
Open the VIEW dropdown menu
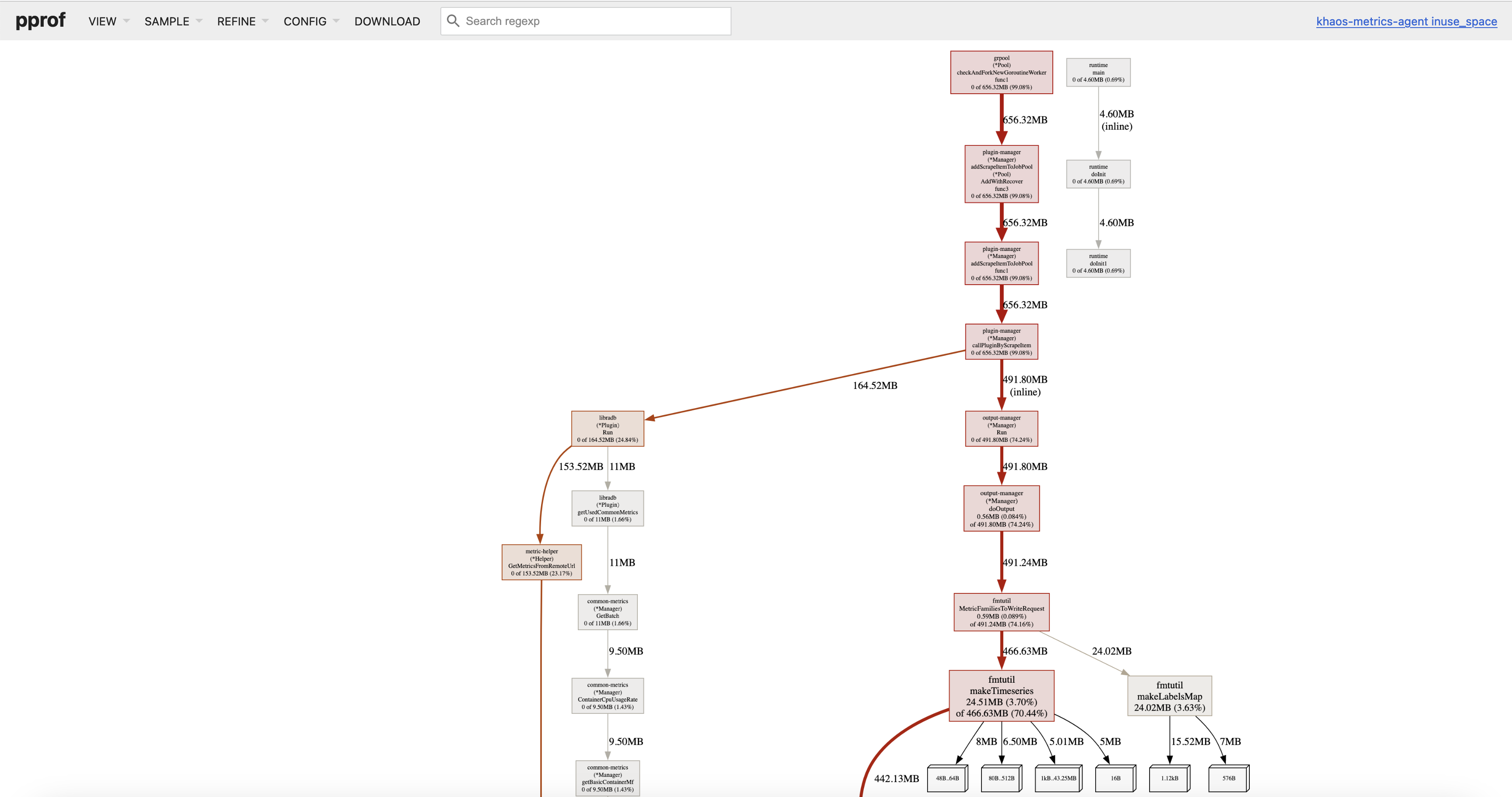coord(103,21)
